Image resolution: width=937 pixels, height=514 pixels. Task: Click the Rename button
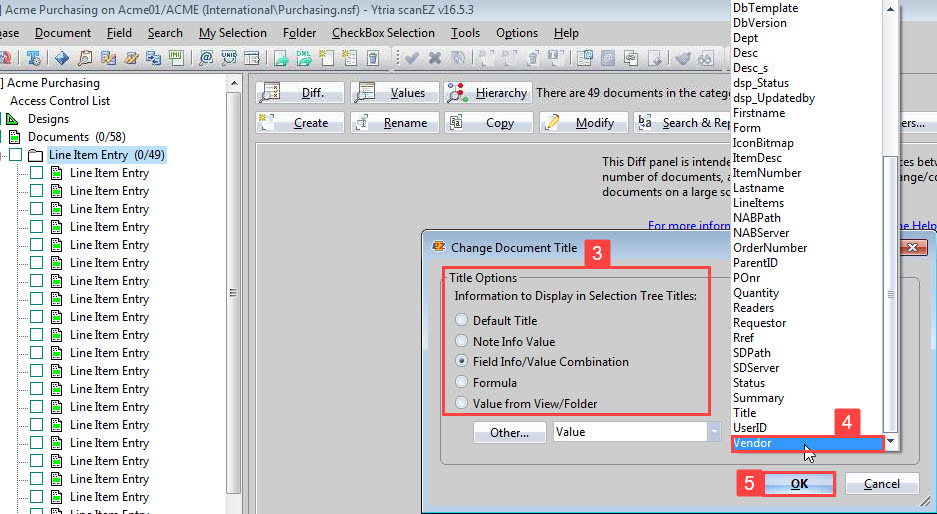pyautogui.click(x=395, y=123)
